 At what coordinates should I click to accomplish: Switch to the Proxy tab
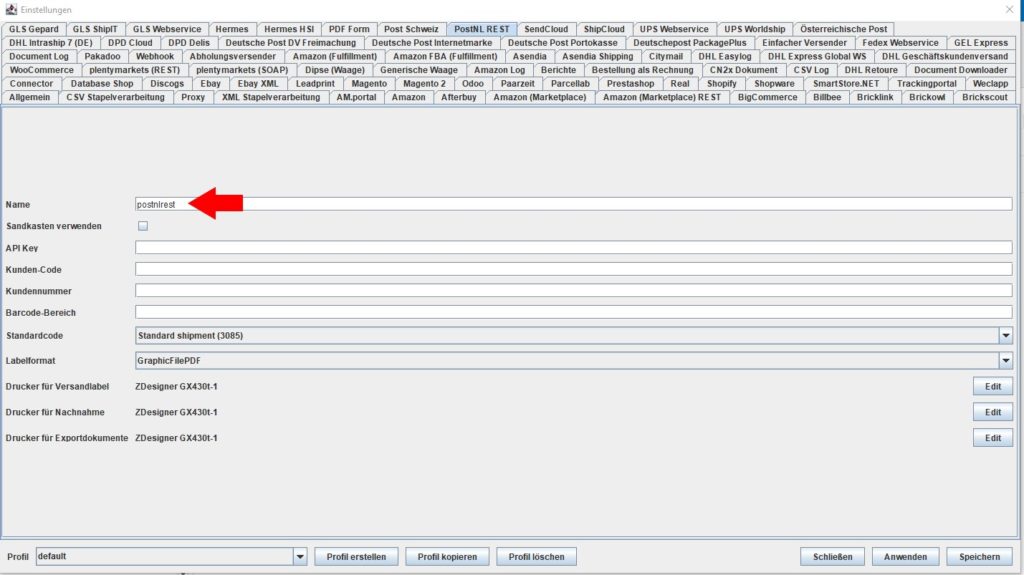(x=193, y=97)
